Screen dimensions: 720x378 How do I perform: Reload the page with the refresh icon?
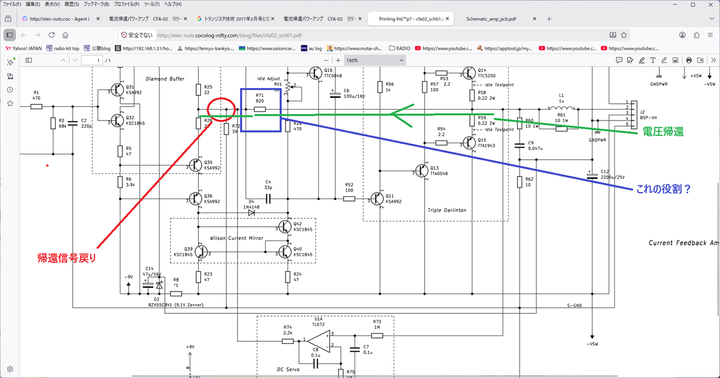click(51, 35)
